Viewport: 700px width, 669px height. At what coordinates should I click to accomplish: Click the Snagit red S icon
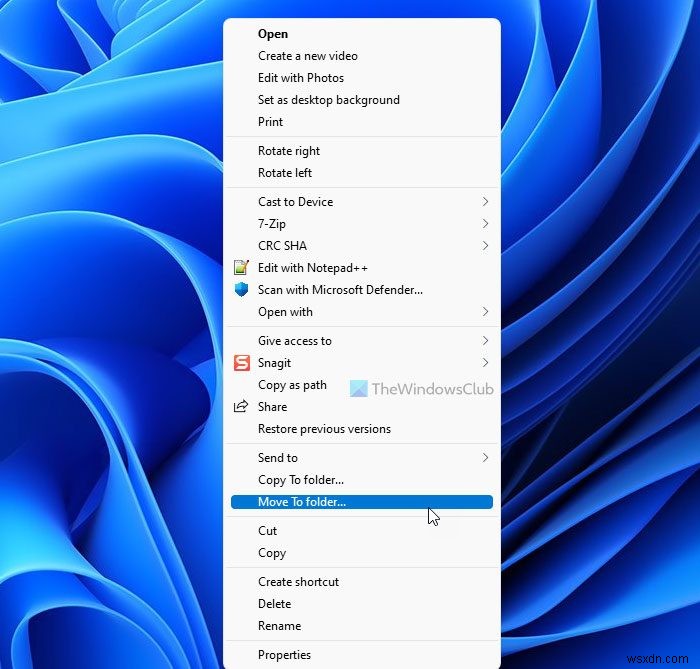[x=242, y=363]
